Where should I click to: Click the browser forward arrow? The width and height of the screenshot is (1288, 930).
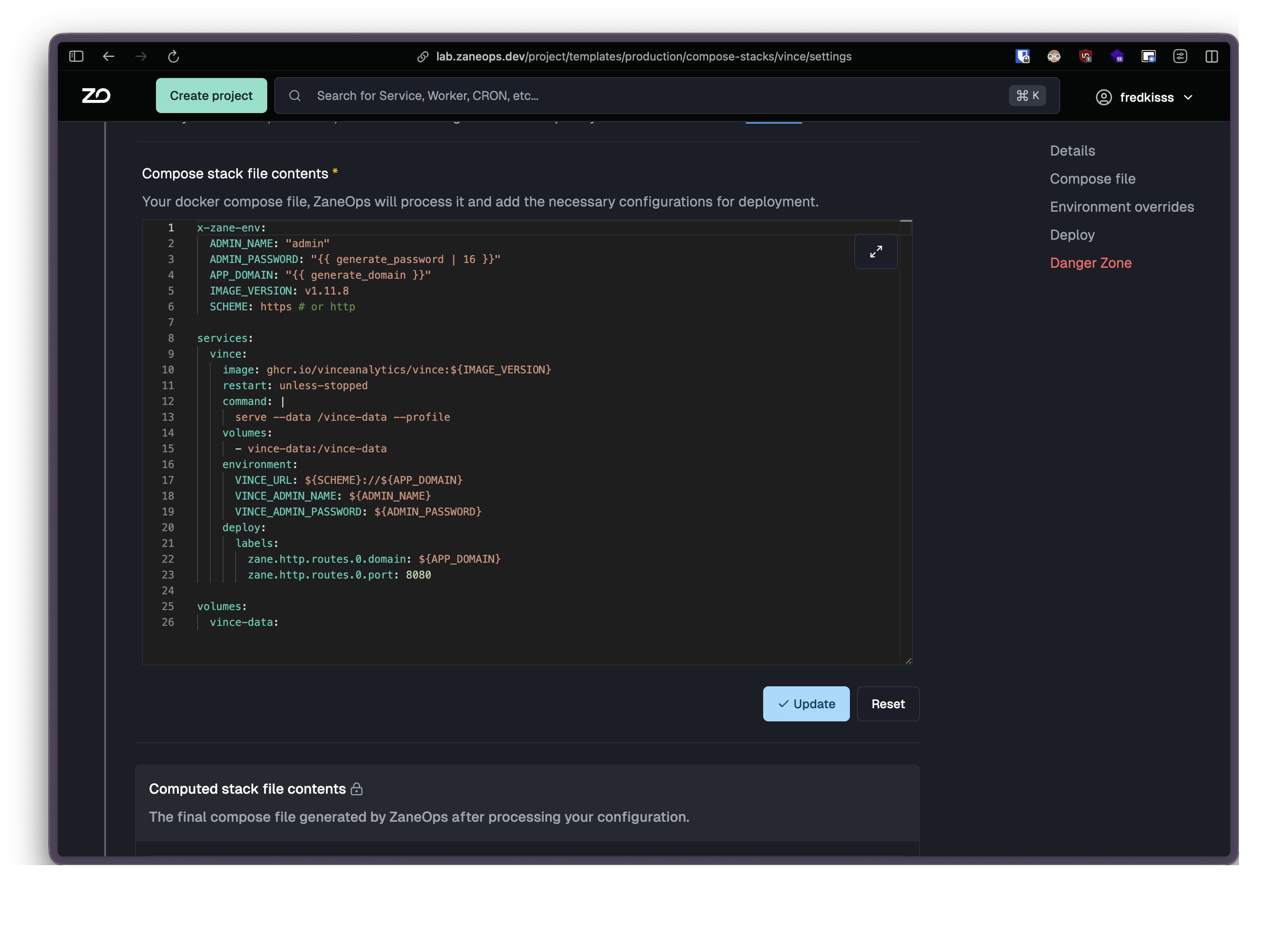click(x=141, y=56)
